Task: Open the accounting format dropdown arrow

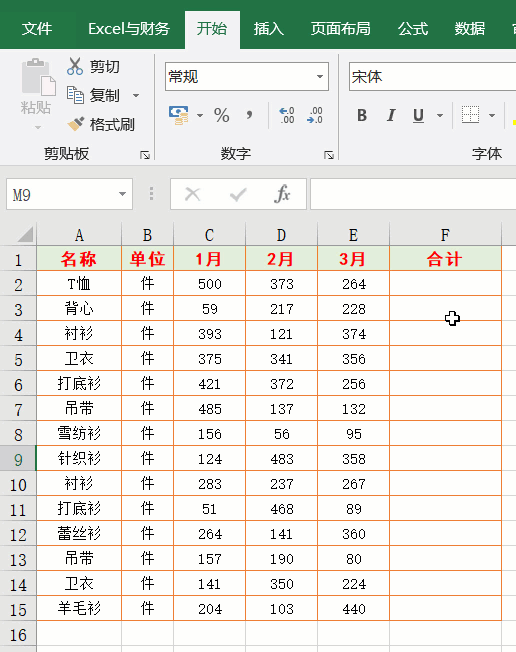Action: point(200,115)
